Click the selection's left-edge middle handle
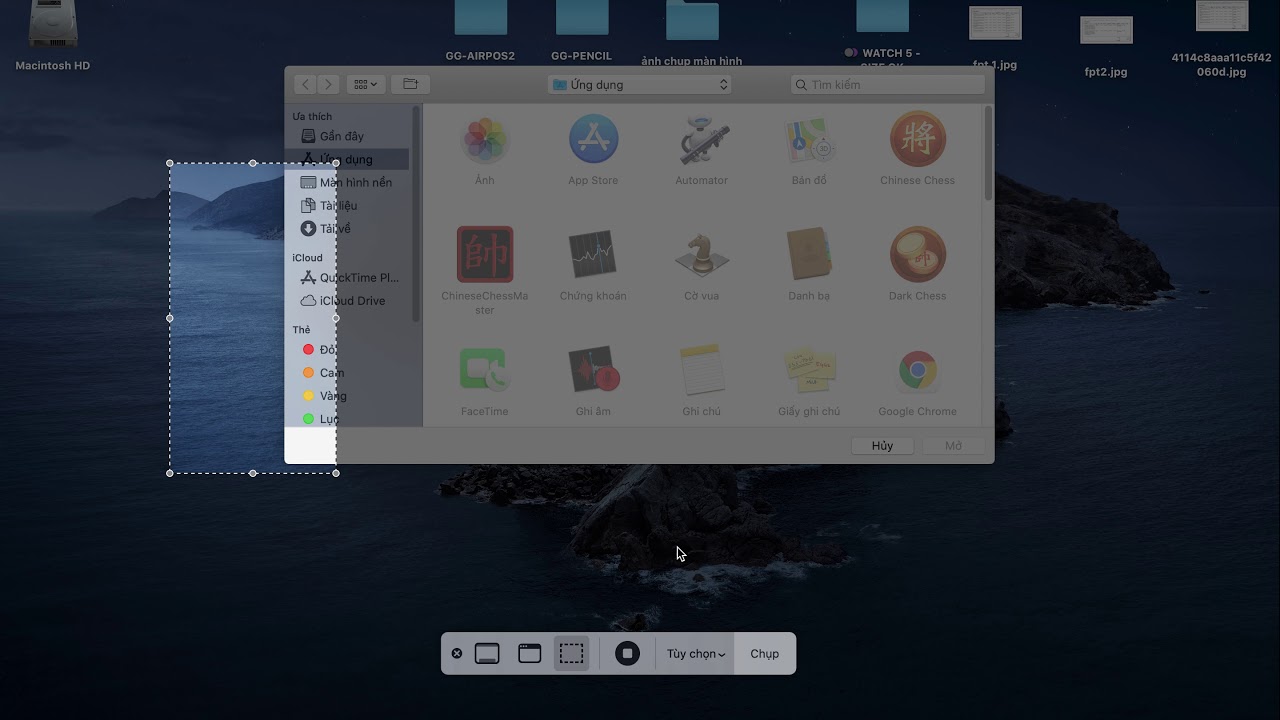This screenshot has height=720, width=1280. tap(170, 318)
